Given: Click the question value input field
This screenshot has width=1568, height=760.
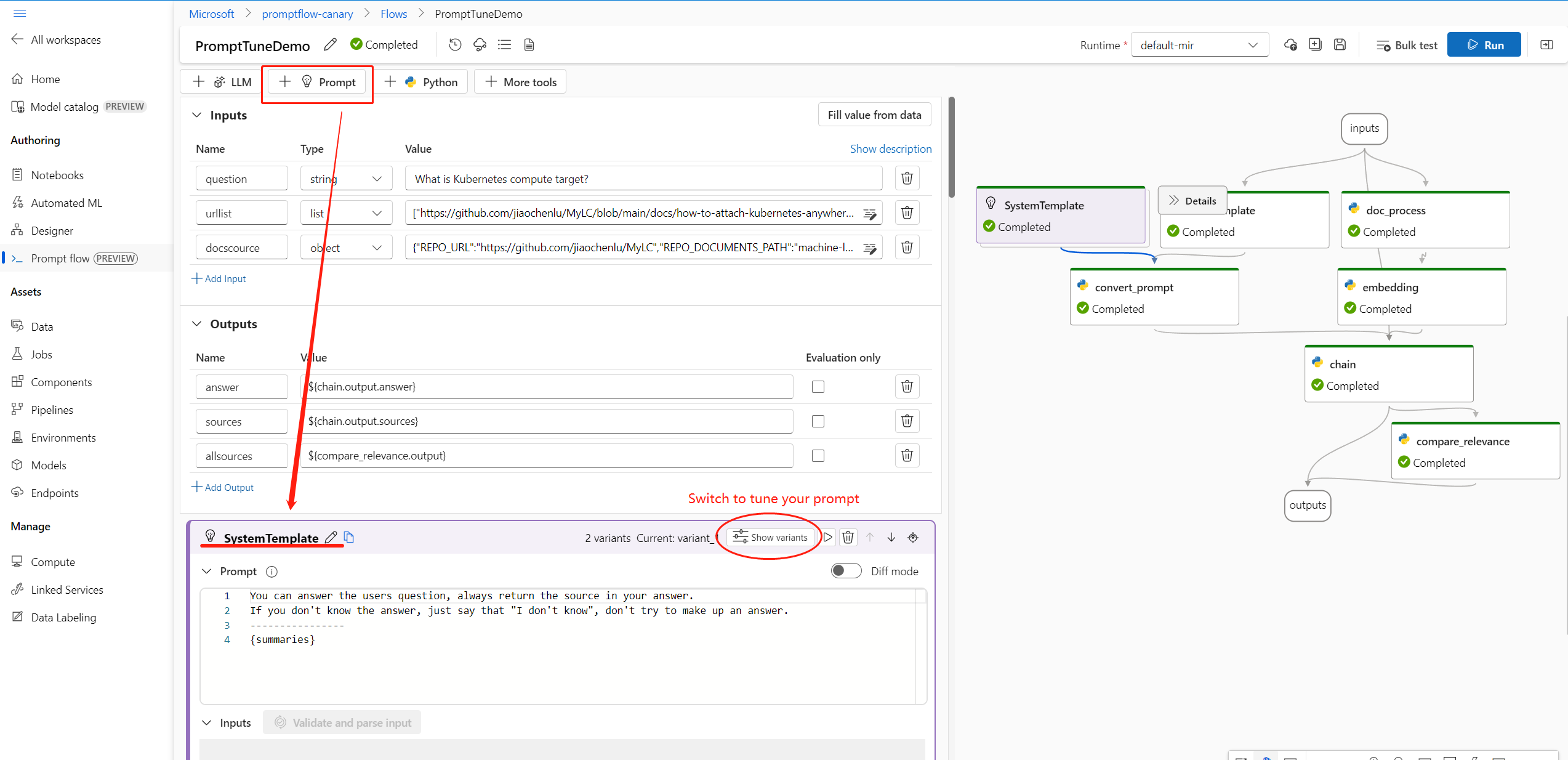Looking at the screenshot, I should point(643,179).
